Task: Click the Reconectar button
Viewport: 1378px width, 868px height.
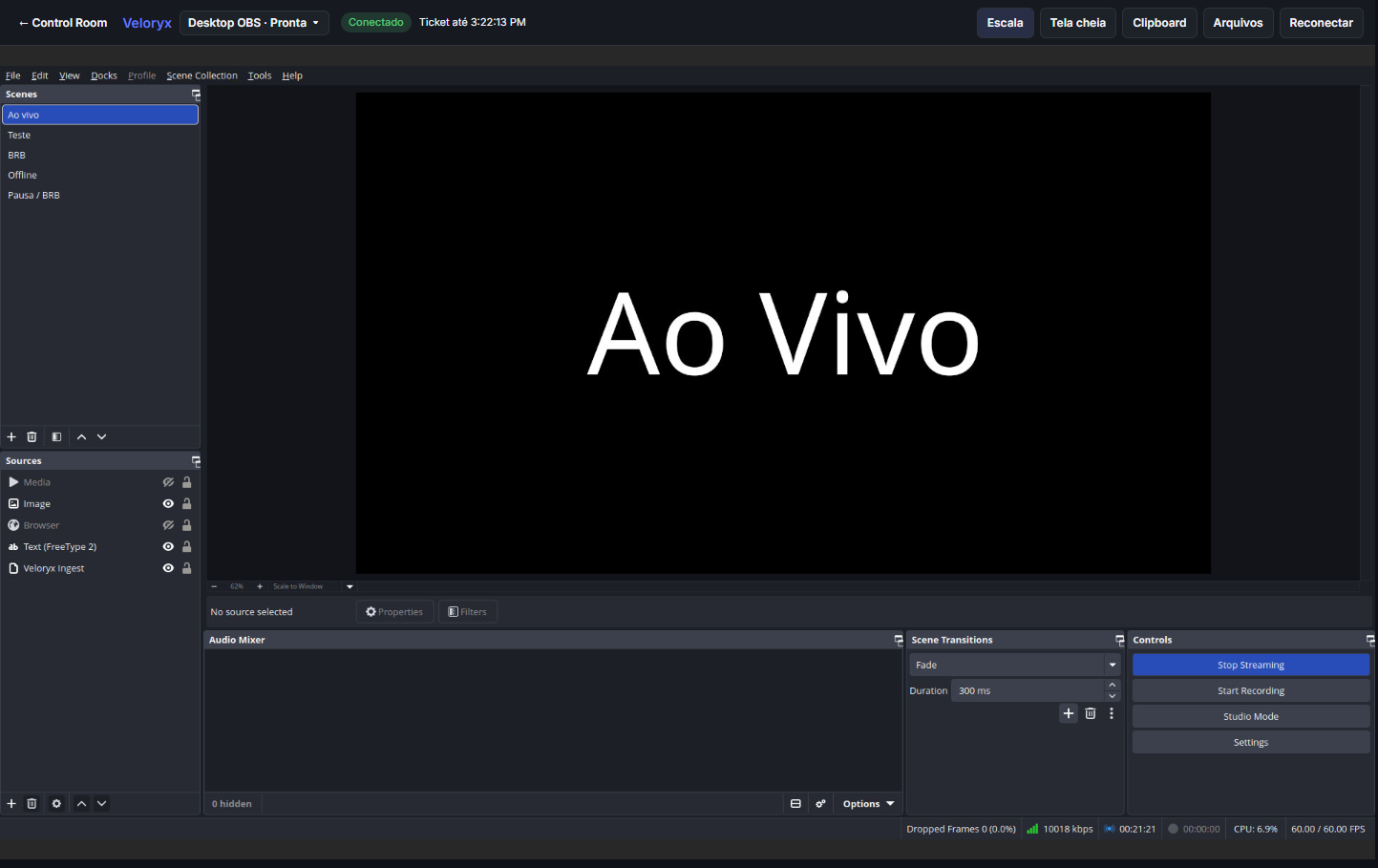Action: [x=1321, y=23]
